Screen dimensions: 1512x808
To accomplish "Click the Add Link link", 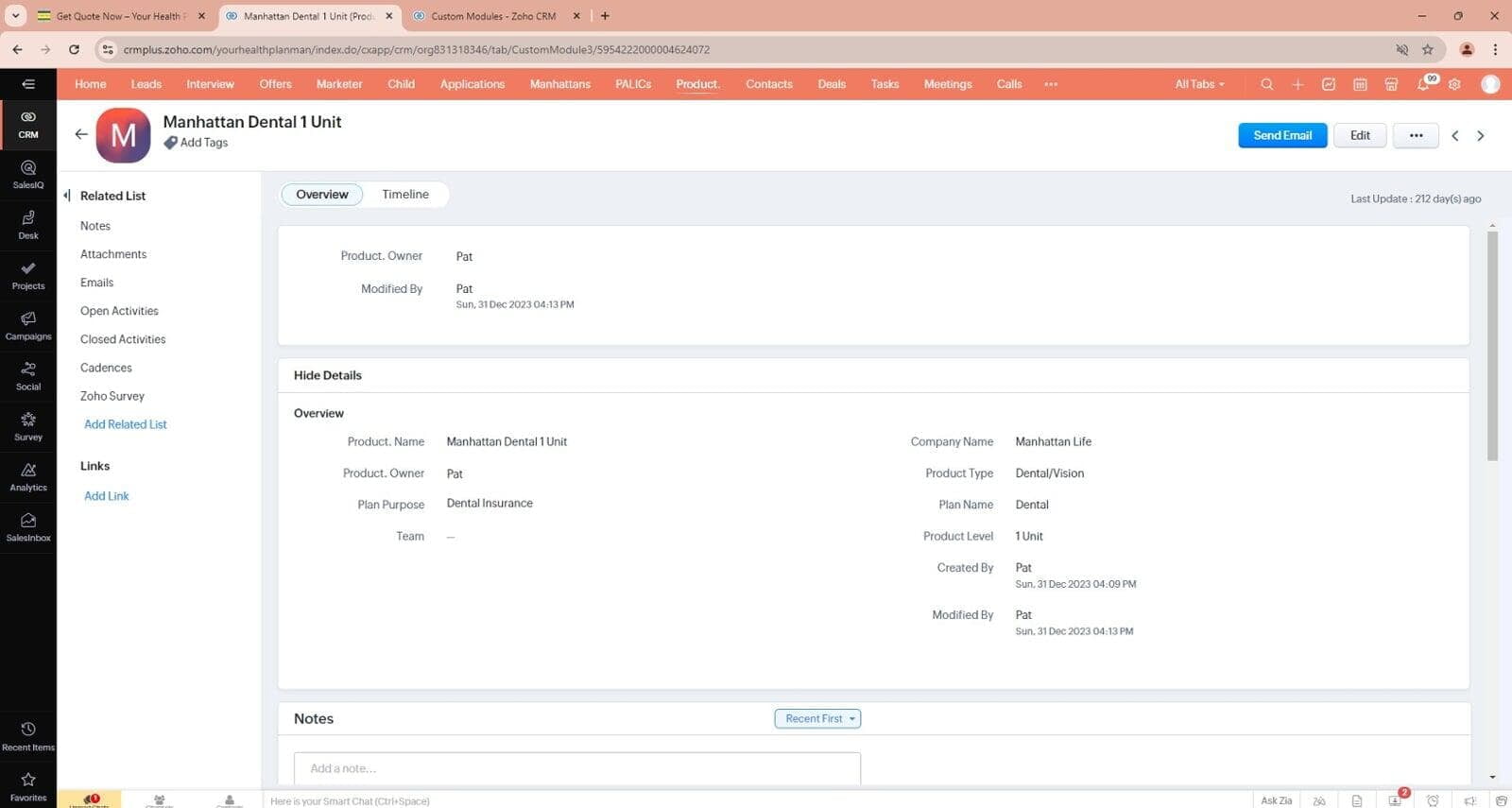I will tap(107, 496).
